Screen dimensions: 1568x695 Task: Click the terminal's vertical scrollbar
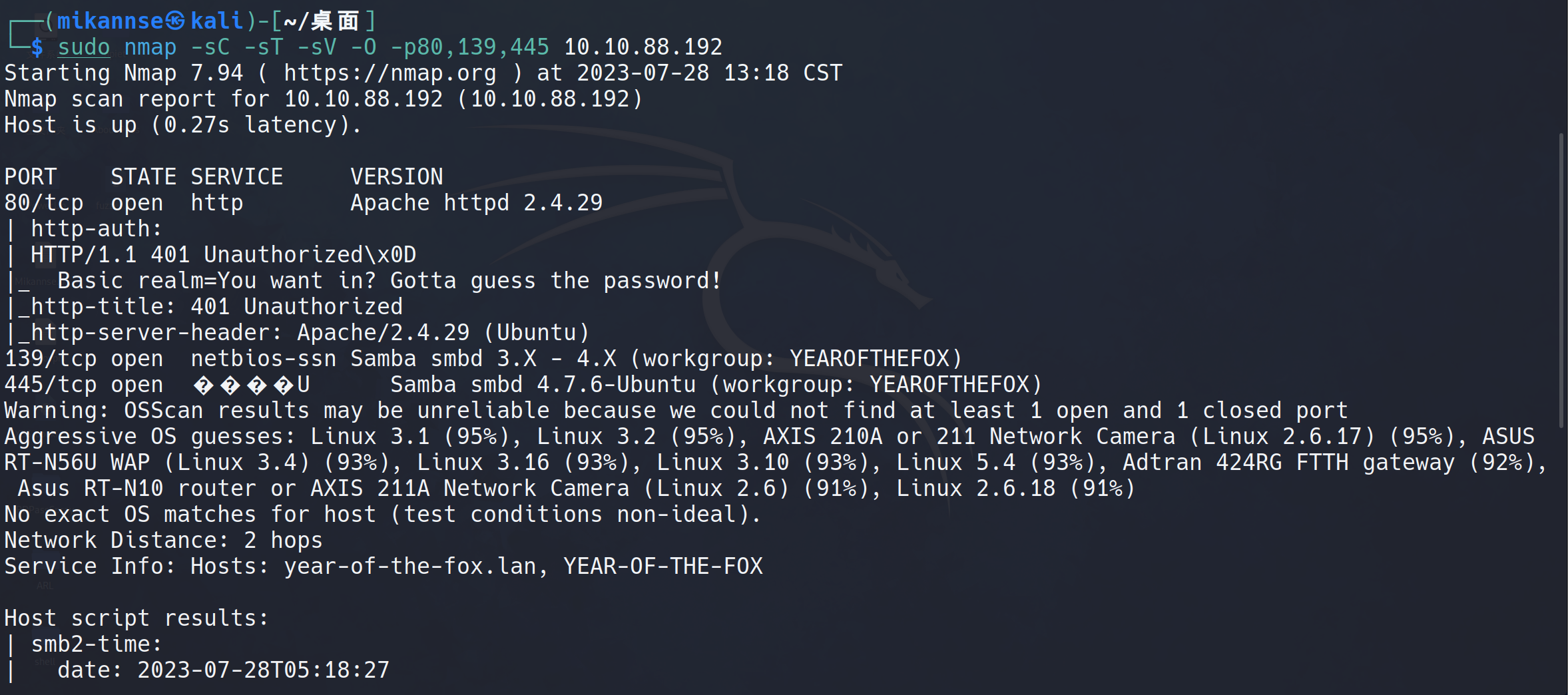point(1561,280)
